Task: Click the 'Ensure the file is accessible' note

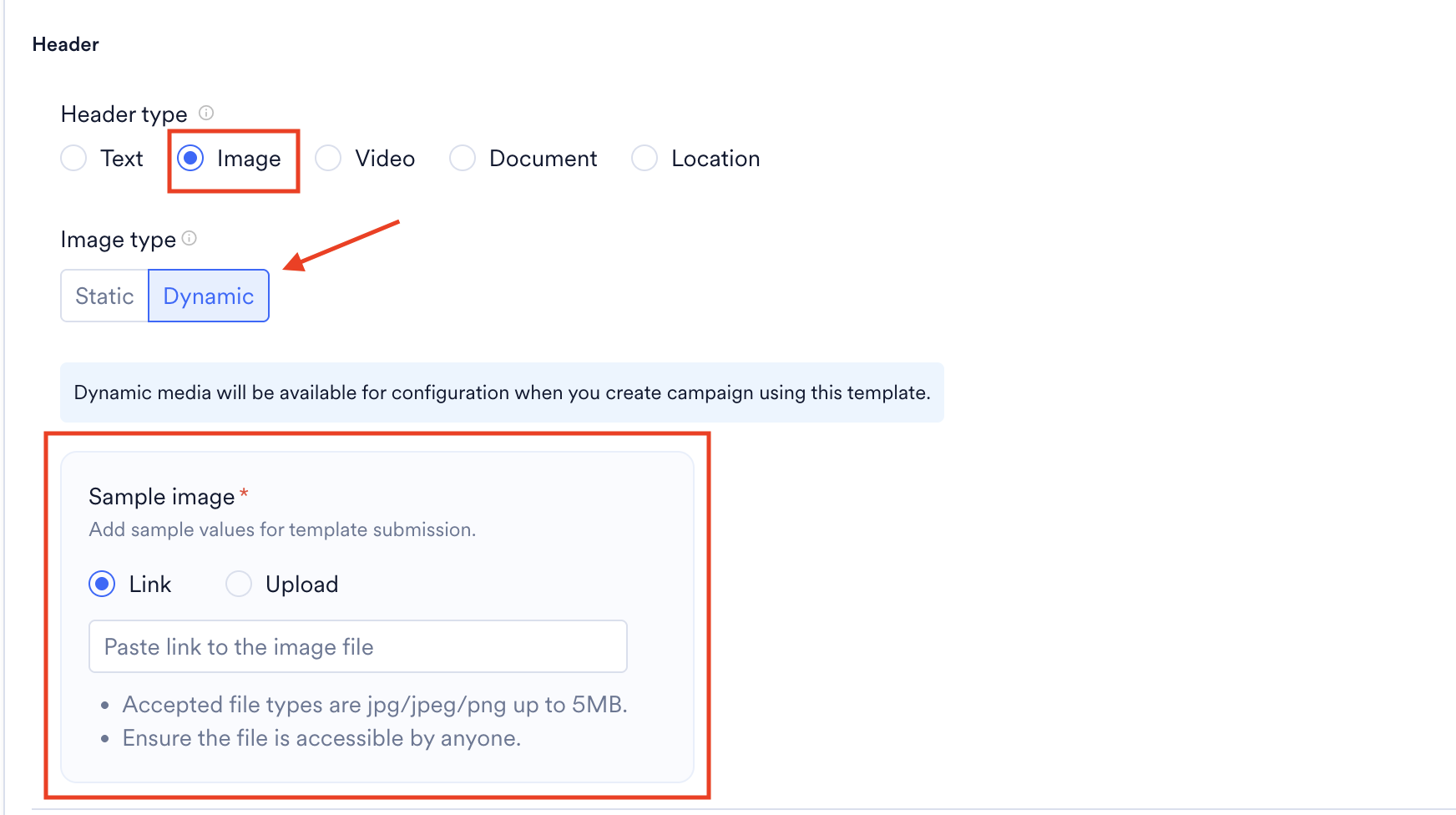Action: tap(321, 738)
